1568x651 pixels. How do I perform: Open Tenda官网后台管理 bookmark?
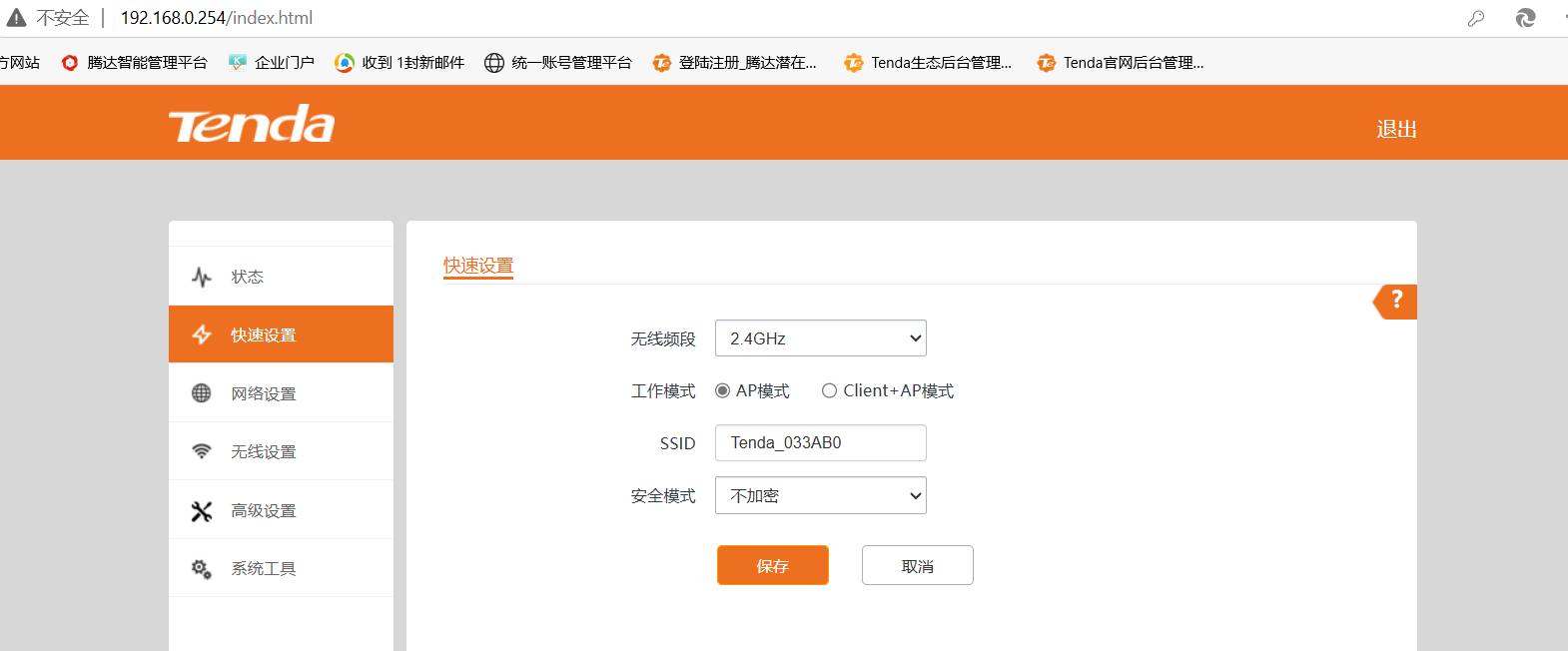pos(1121,62)
